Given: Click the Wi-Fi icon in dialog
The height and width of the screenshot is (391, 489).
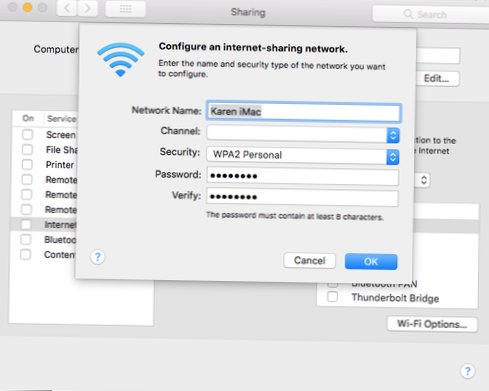Looking at the screenshot, I should click(x=121, y=59).
